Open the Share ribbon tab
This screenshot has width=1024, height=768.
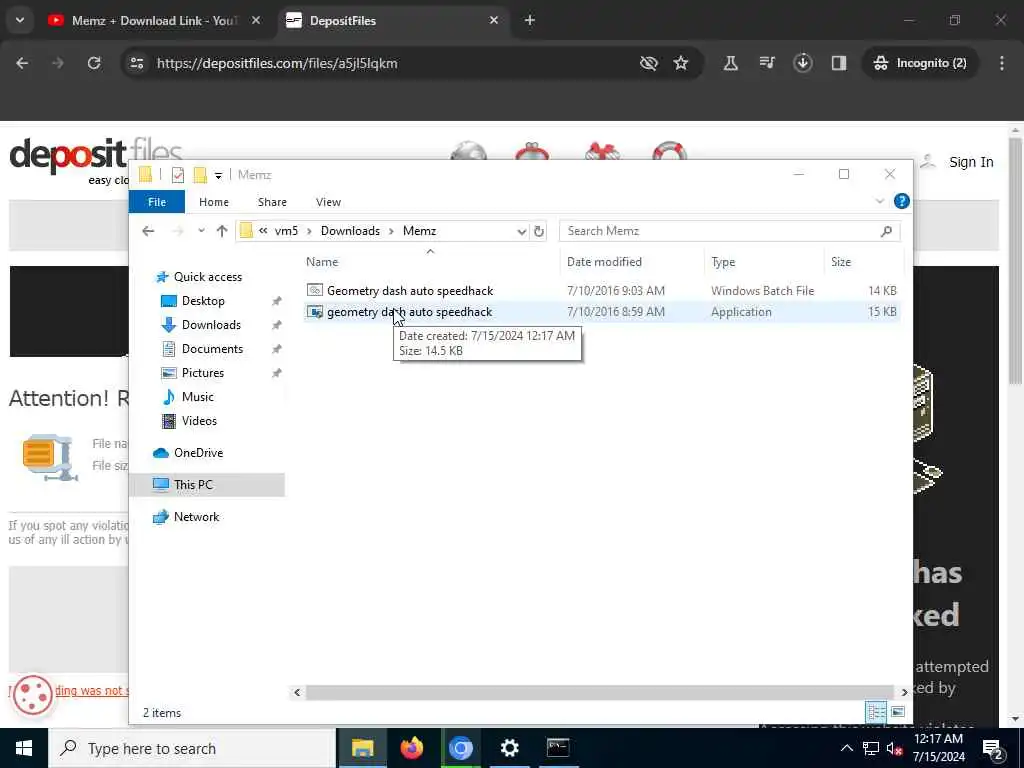pos(272,202)
